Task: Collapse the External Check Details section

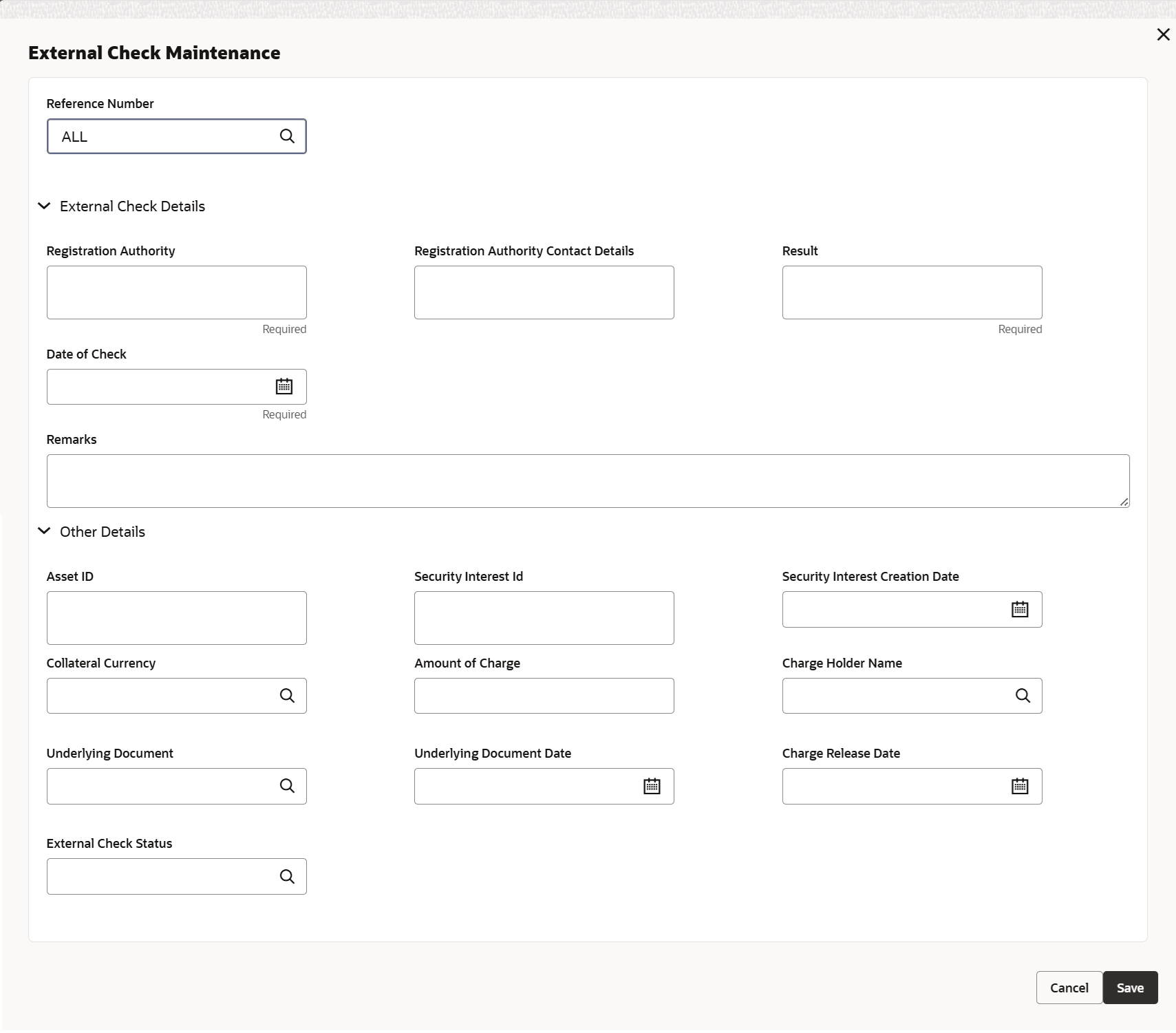Action: 44,206
